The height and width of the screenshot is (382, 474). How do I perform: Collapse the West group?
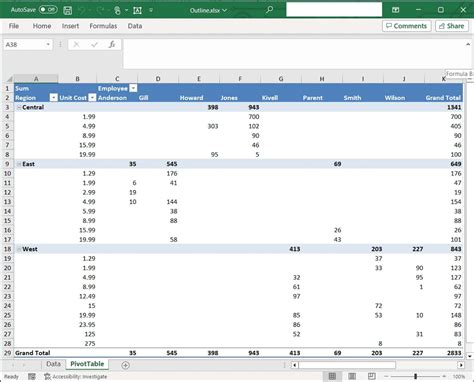pyautogui.click(x=19, y=249)
